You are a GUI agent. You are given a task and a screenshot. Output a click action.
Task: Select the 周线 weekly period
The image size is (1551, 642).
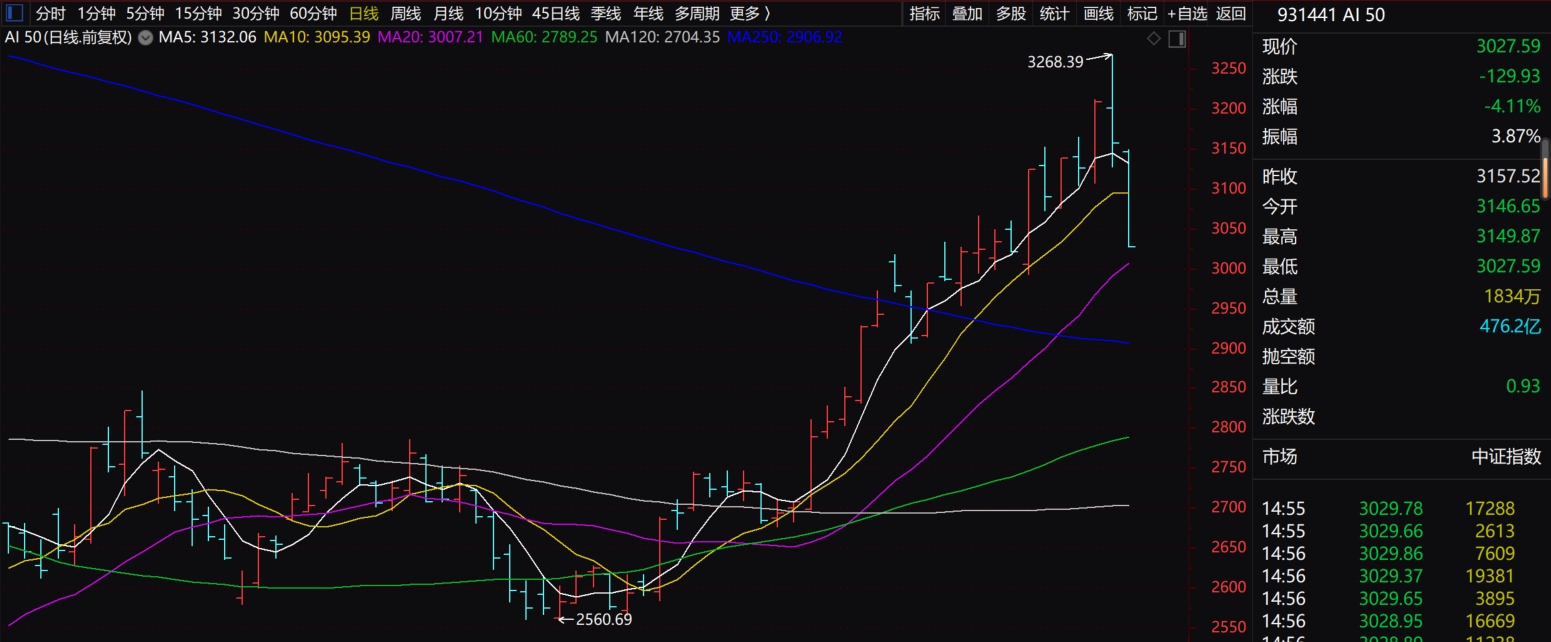[406, 14]
